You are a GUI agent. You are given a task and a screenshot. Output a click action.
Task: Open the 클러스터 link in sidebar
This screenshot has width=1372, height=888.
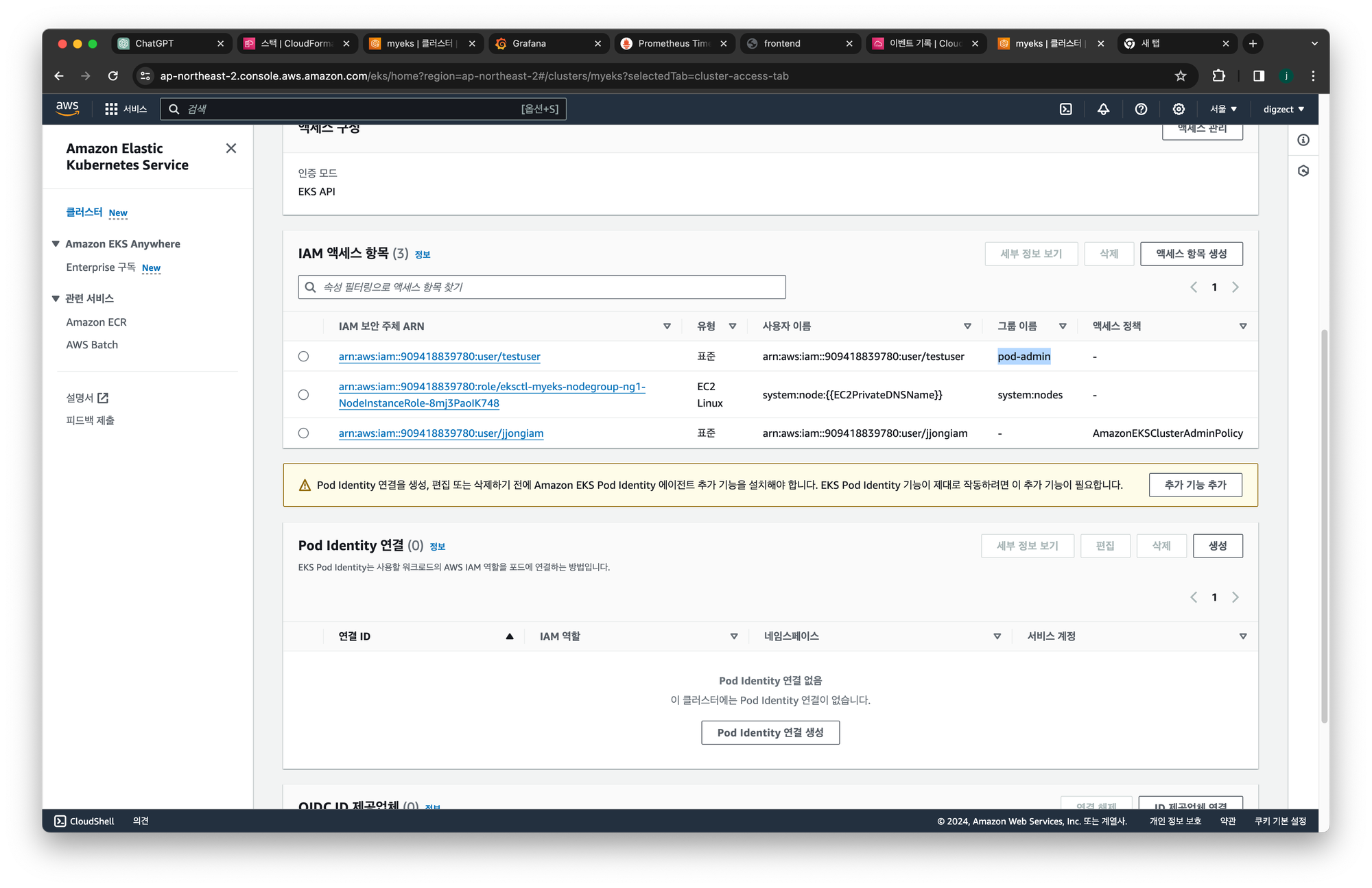click(x=84, y=213)
